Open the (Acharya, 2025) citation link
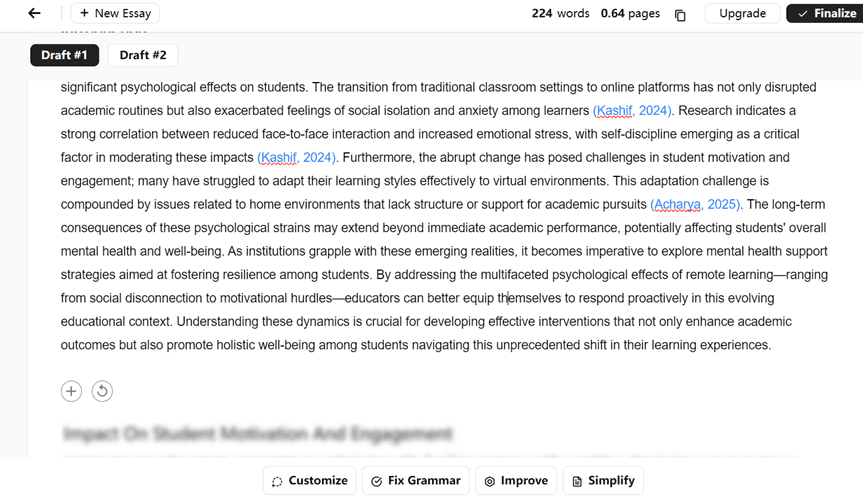The image size is (863, 495). (695, 205)
